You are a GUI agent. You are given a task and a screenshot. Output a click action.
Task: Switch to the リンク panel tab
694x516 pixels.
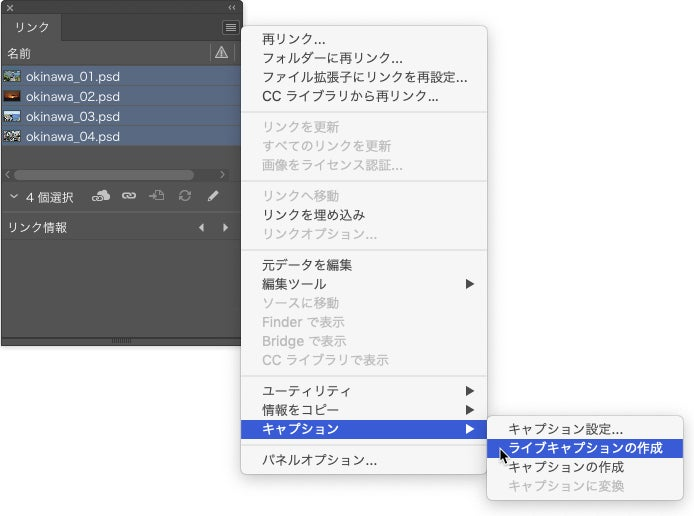click(x=32, y=27)
